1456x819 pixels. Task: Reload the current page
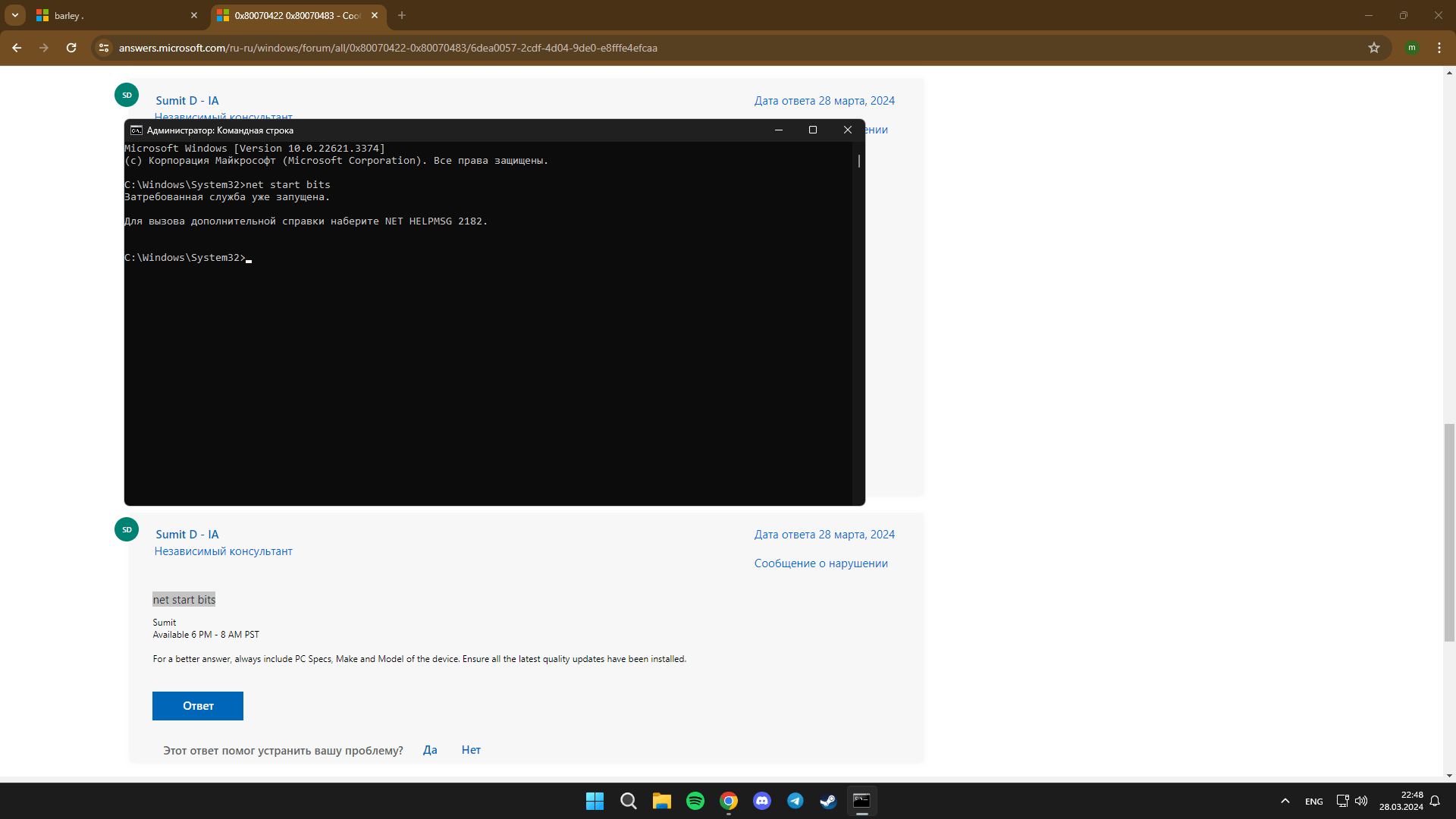click(71, 48)
